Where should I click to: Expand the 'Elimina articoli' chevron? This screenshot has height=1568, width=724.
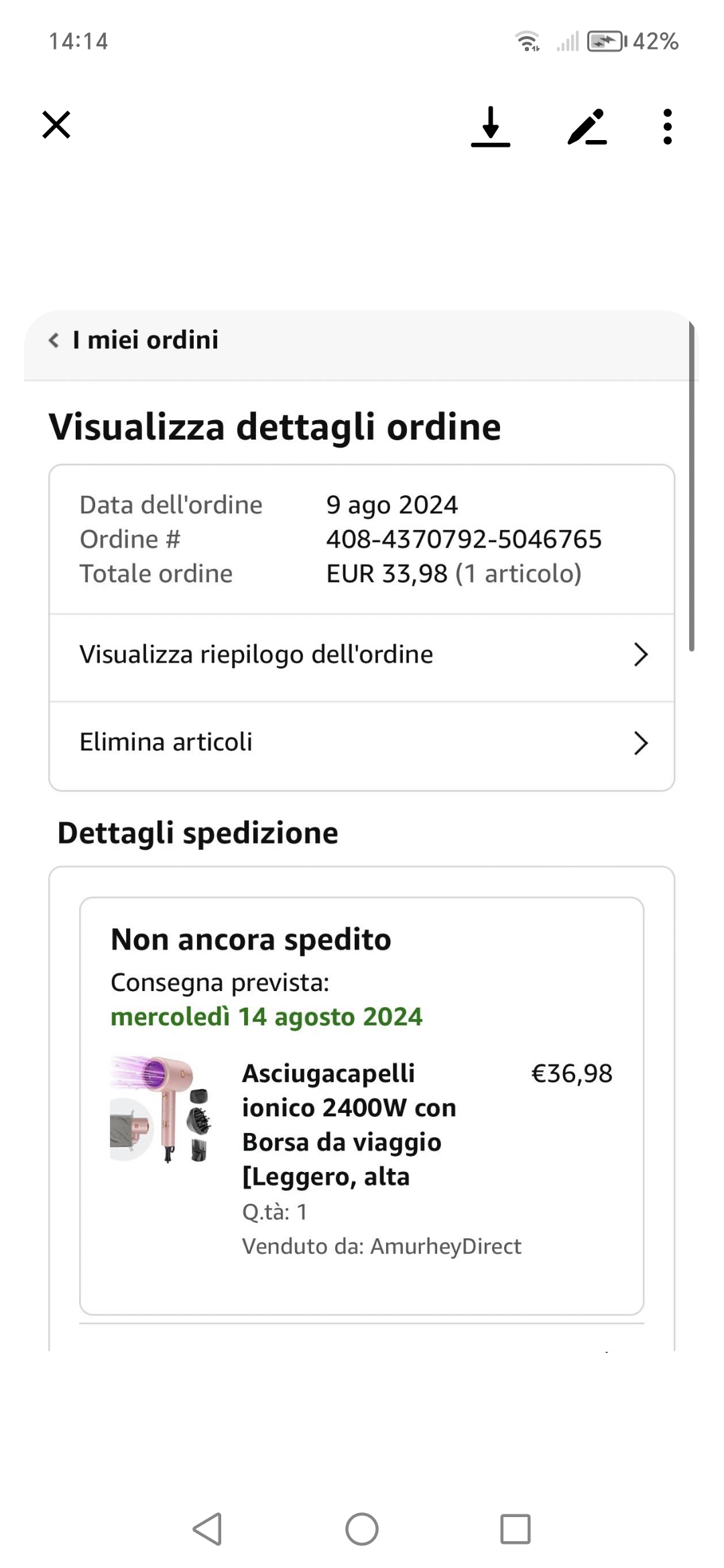coord(640,743)
